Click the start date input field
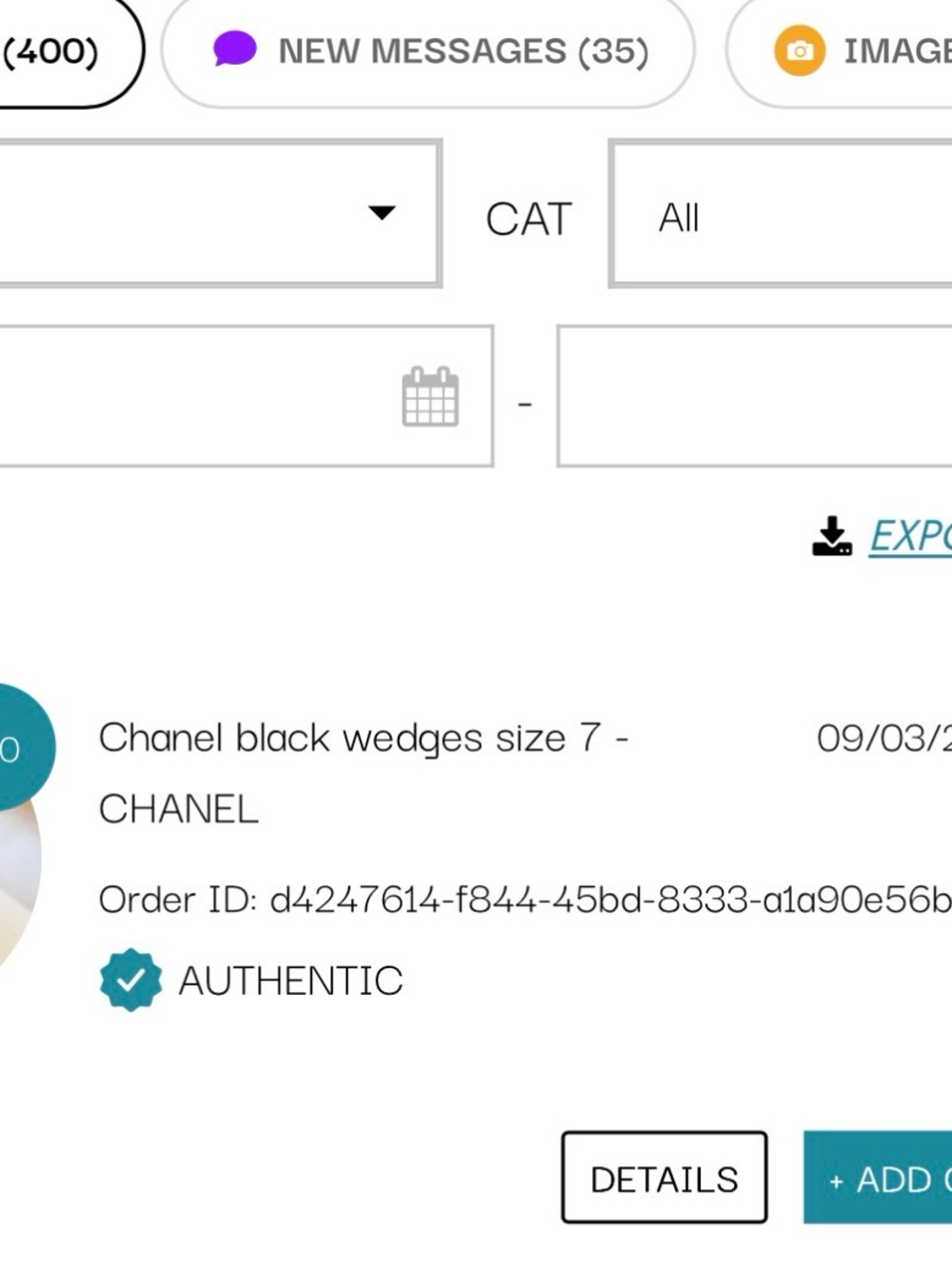The height and width of the screenshot is (1269, 952). pos(245,396)
